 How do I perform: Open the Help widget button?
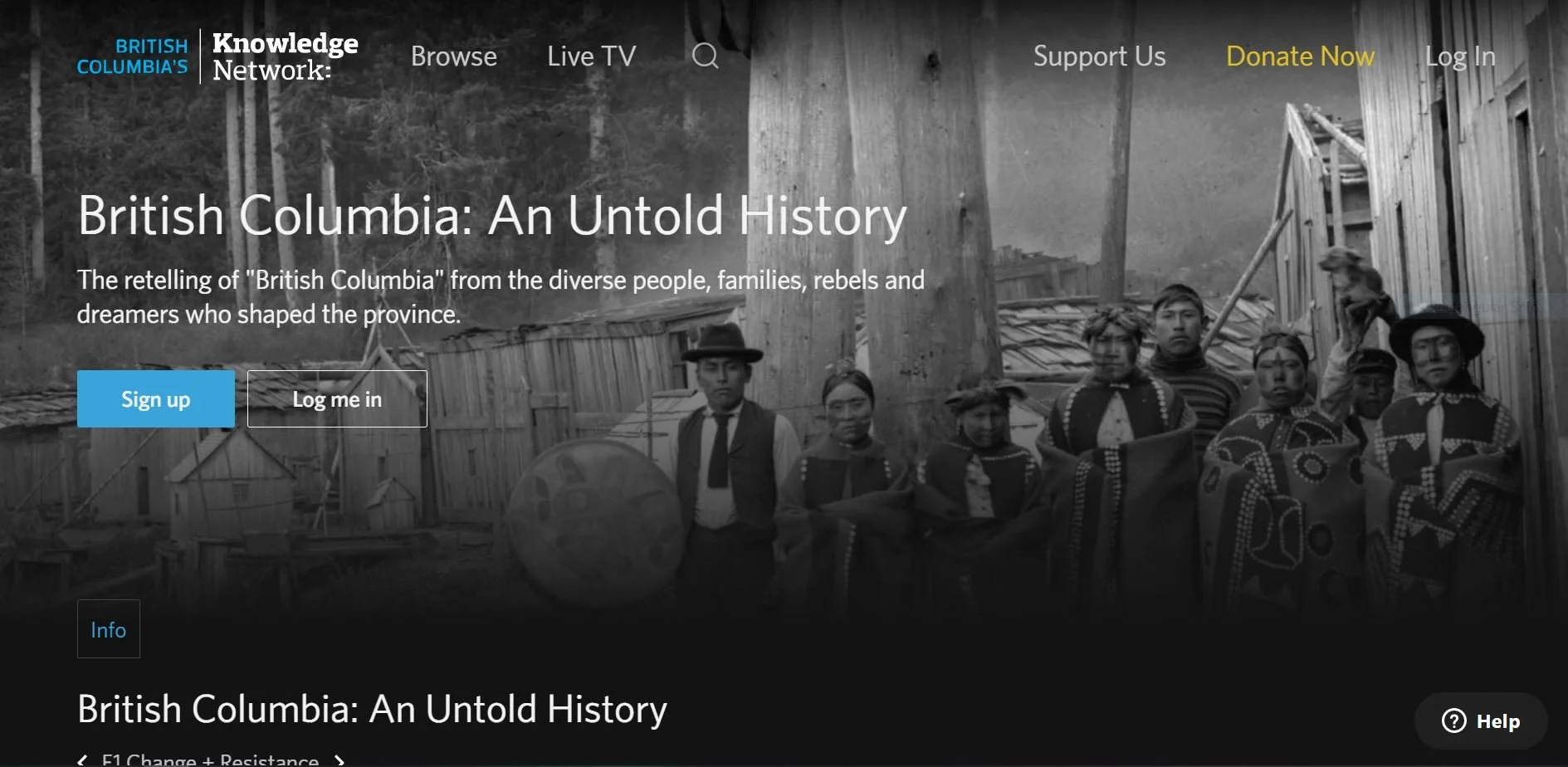point(1481,721)
